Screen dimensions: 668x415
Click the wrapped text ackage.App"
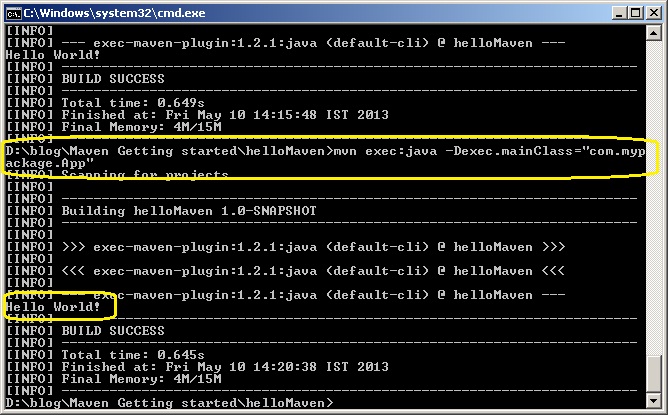pos(49,163)
